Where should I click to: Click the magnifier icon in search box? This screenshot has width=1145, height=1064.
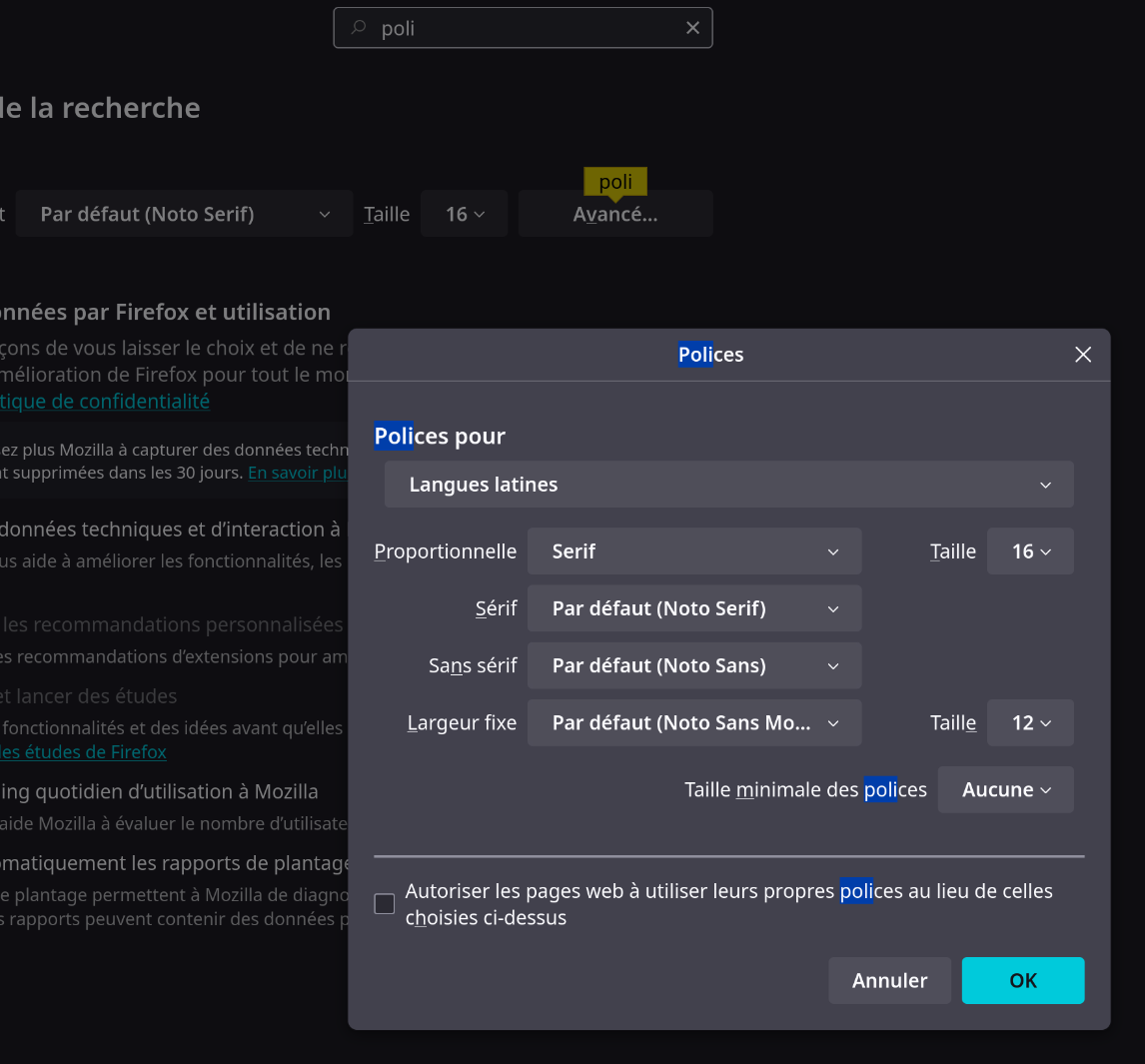tap(358, 28)
